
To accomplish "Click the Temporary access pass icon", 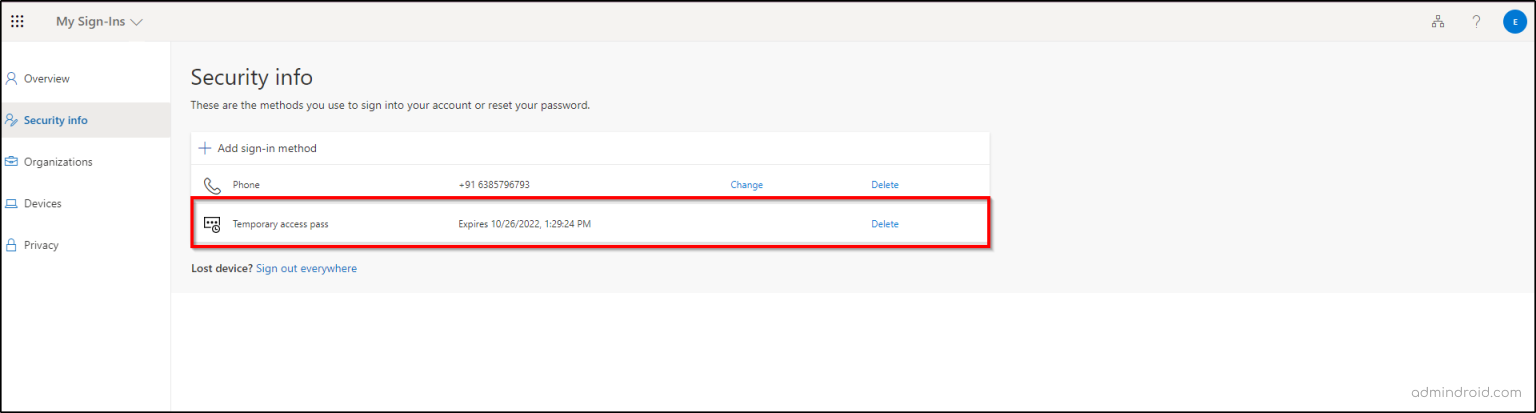I will pyautogui.click(x=212, y=224).
